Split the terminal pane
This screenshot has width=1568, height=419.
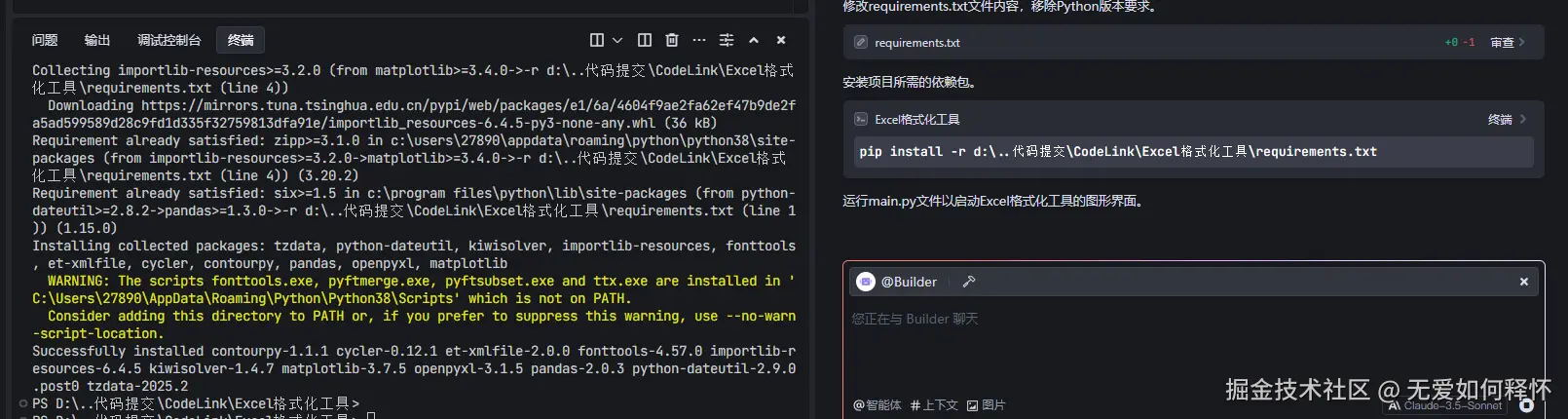644,40
